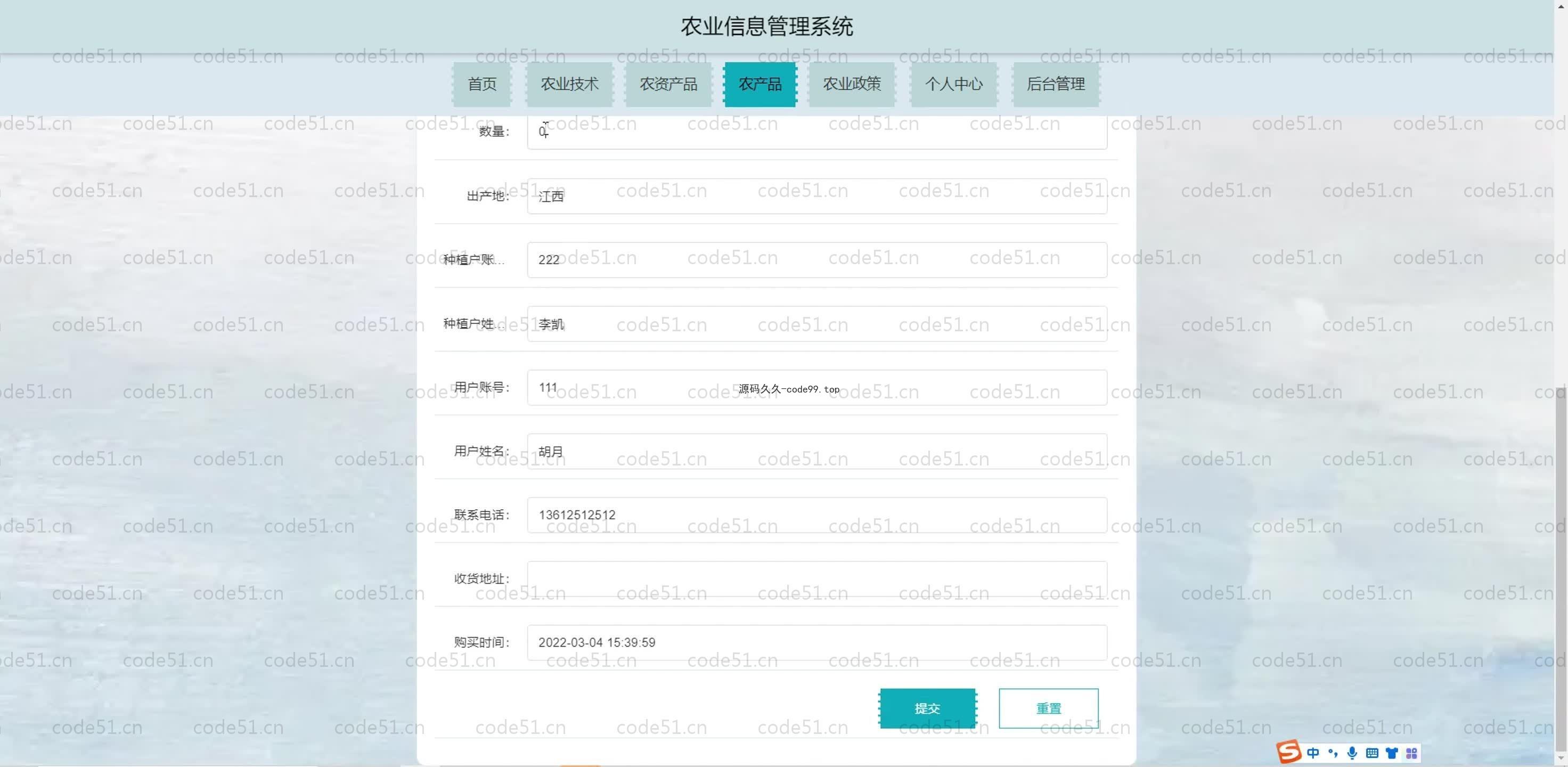Click the 出产地 label text
This screenshot has width=1568, height=767.
[487, 196]
